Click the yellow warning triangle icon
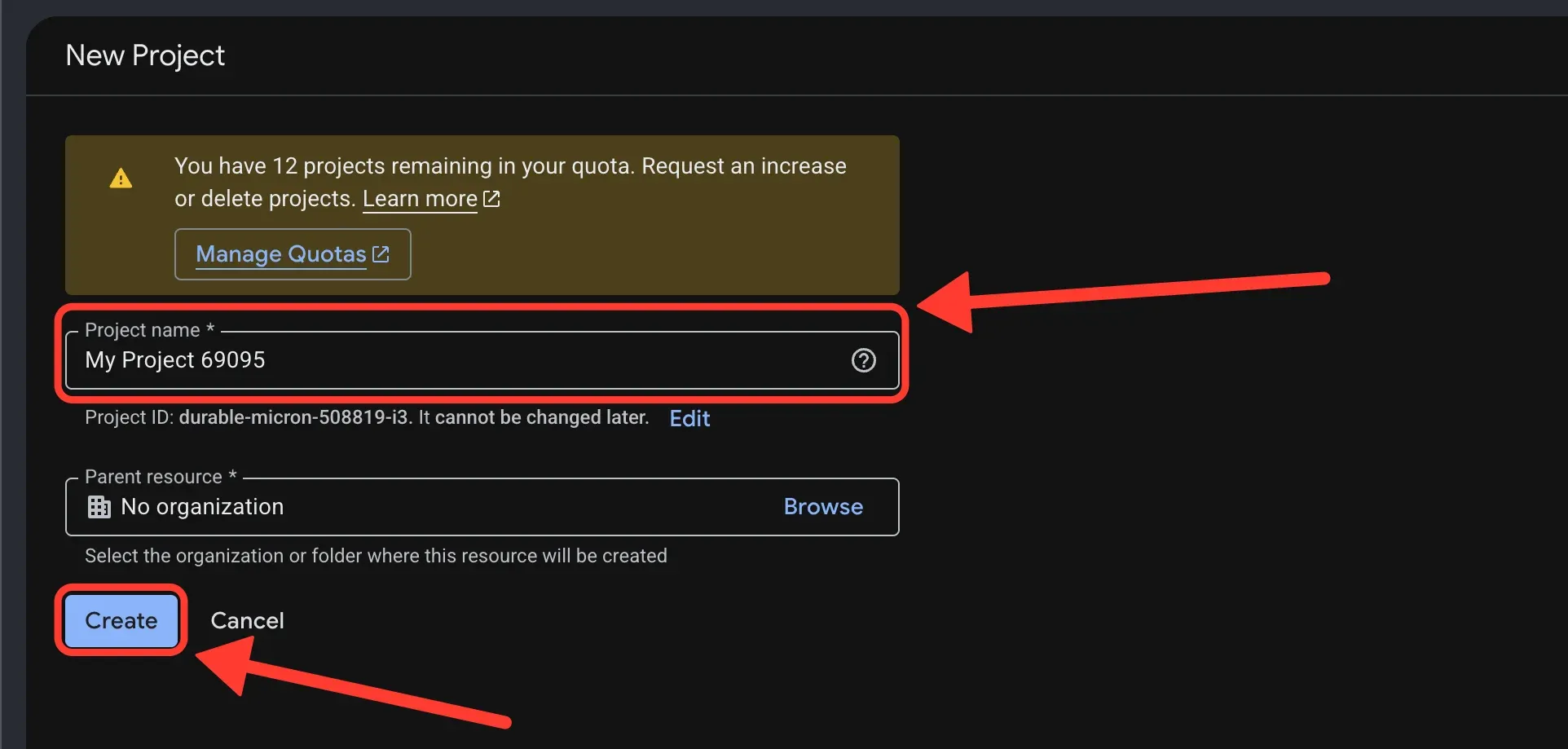The width and height of the screenshot is (1568, 749). click(x=121, y=178)
